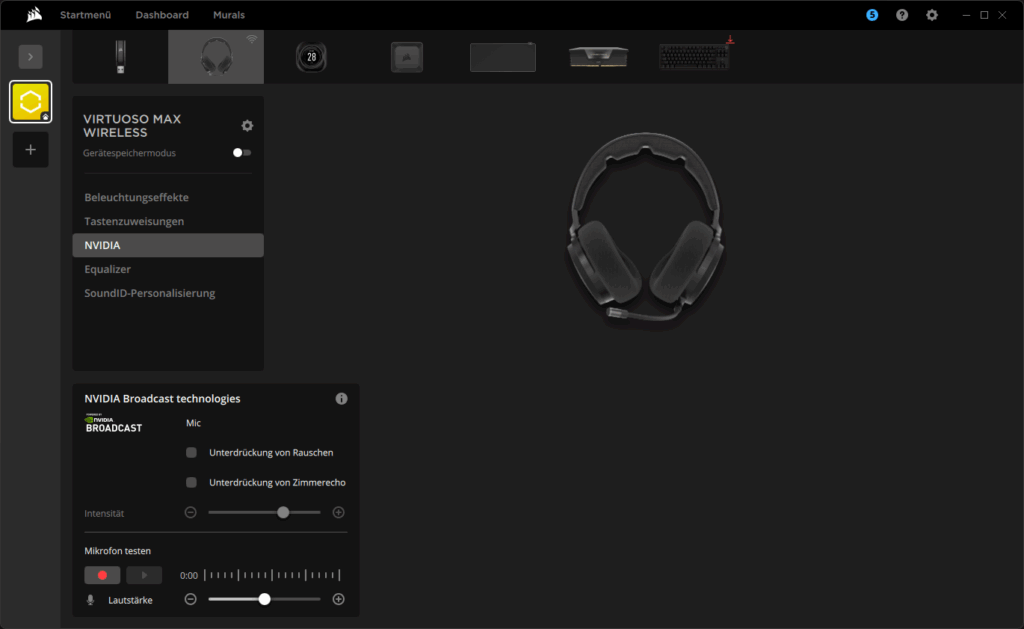Expand the left sidebar with chevron button

point(30,57)
